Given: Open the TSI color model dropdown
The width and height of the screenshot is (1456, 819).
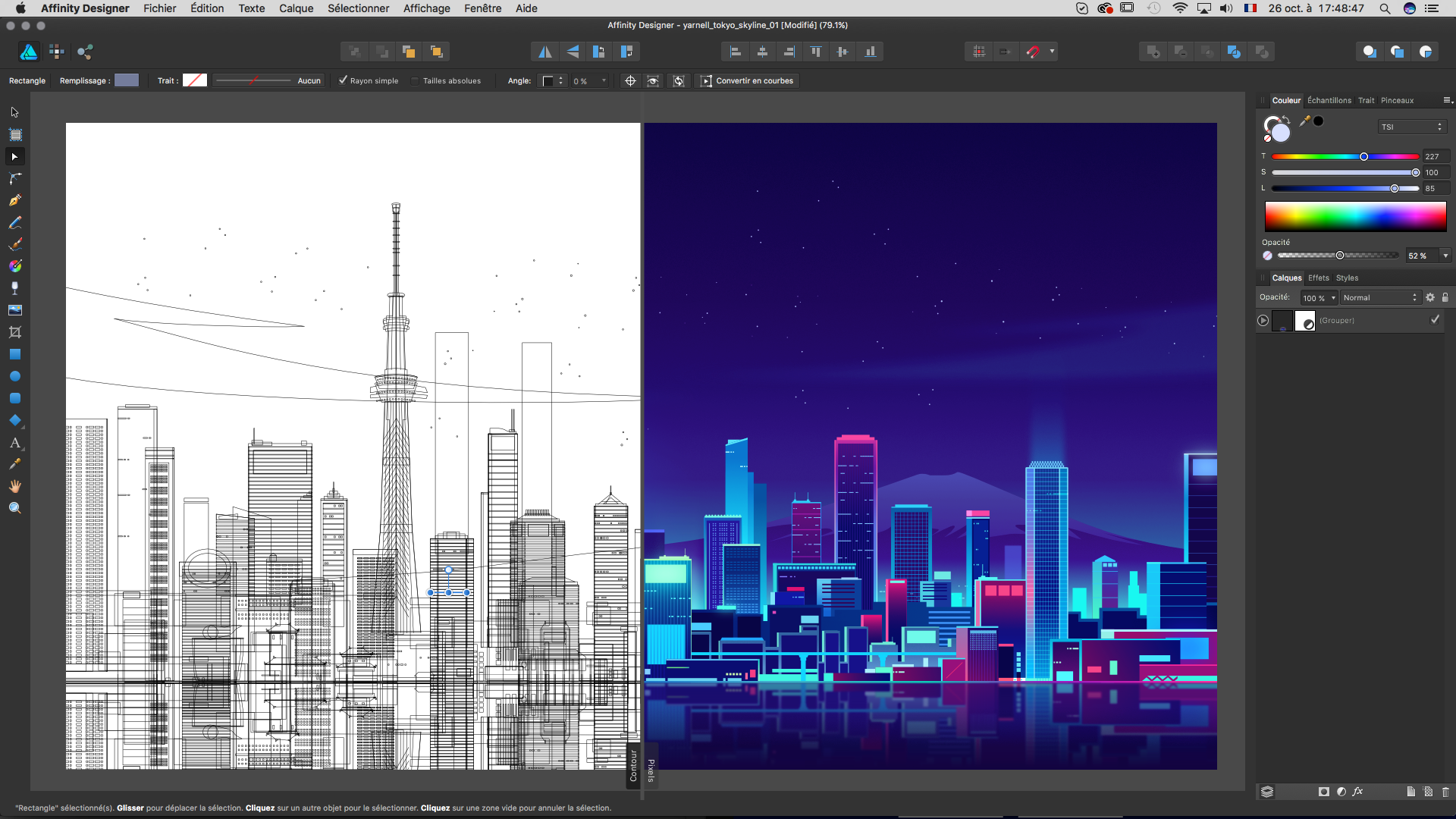Looking at the screenshot, I should 1411,127.
